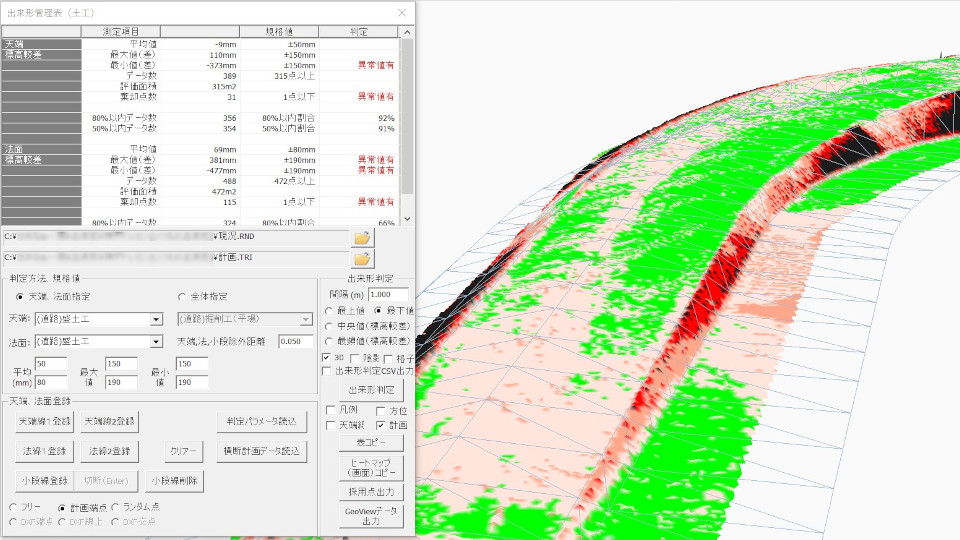Enable the 凡例 legend checkbox

coord(332,410)
